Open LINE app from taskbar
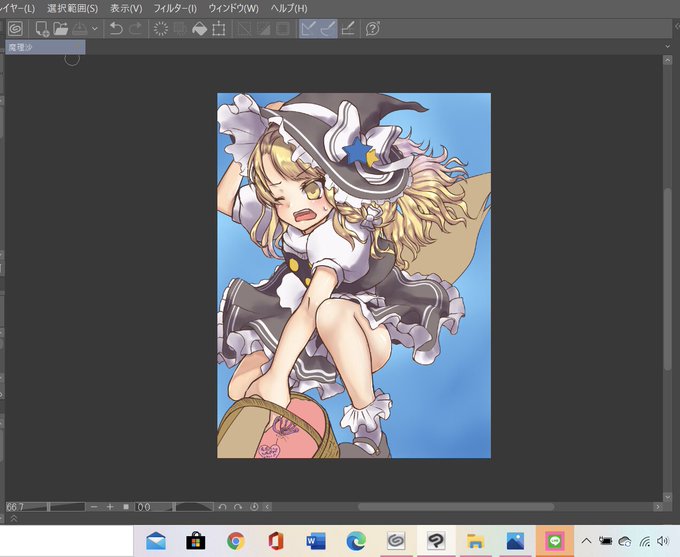The height and width of the screenshot is (557, 680). coord(555,541)
